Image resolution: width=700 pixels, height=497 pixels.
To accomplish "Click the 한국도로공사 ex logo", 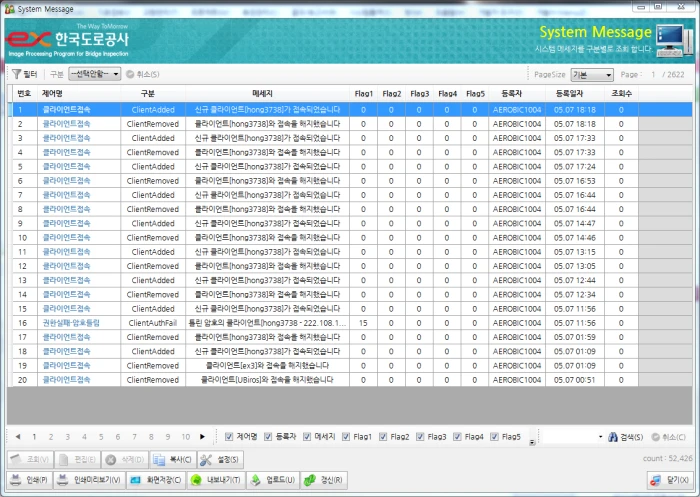I will [x=68, y=40].
